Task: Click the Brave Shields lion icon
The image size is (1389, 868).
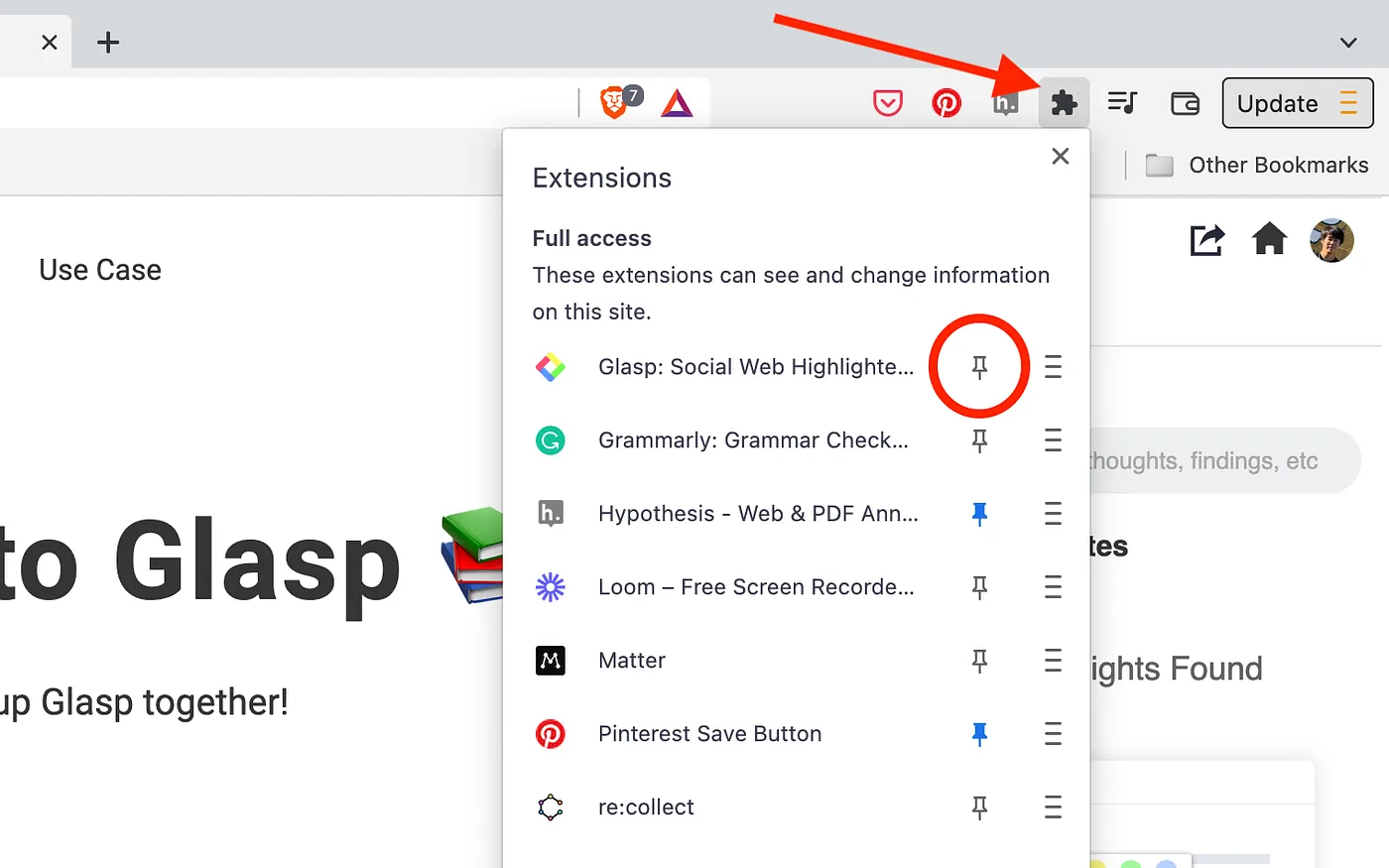Action: [x=614, y=102]
